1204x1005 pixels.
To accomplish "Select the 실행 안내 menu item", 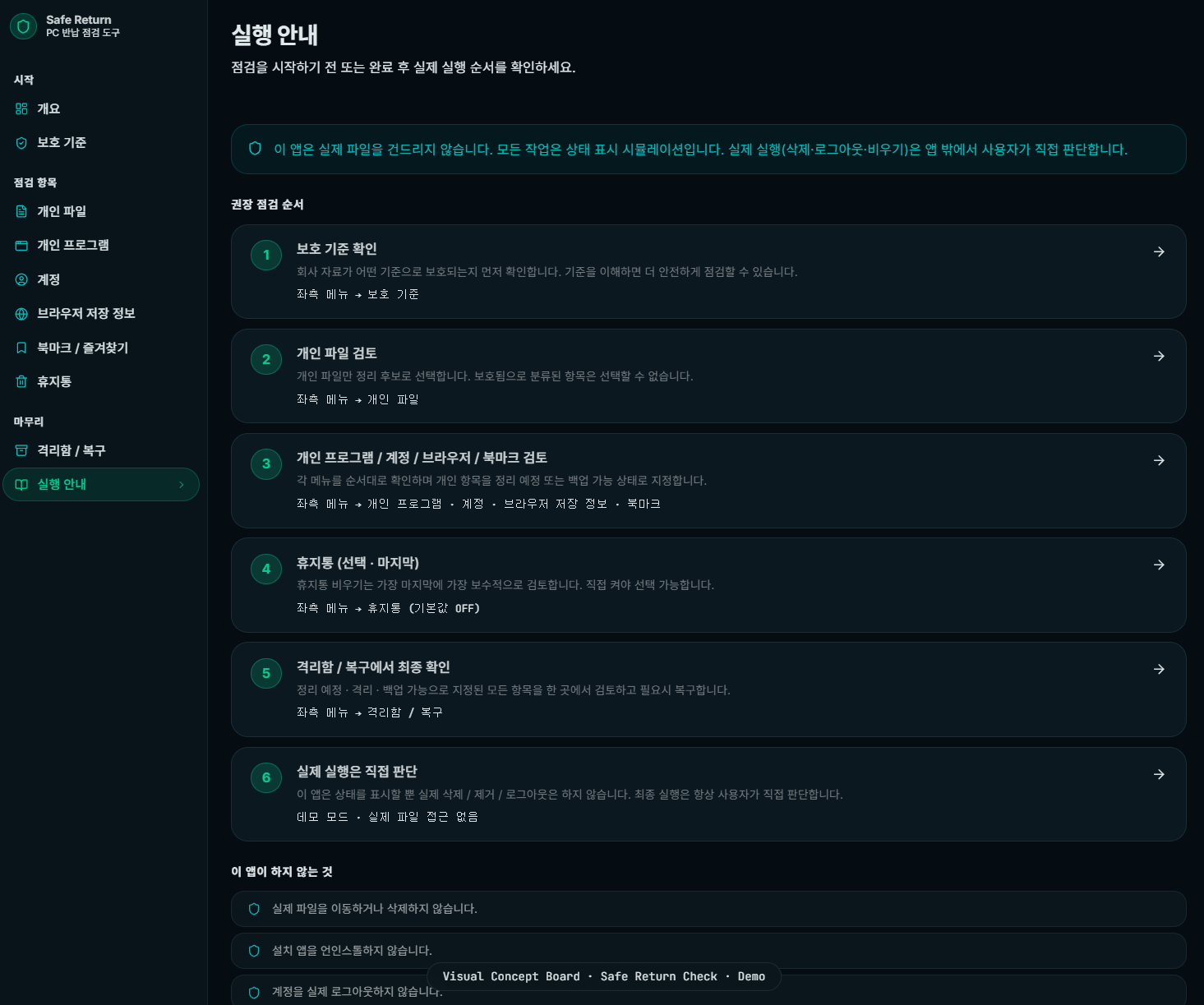I will pyautogui.click(x=62, y=485).
